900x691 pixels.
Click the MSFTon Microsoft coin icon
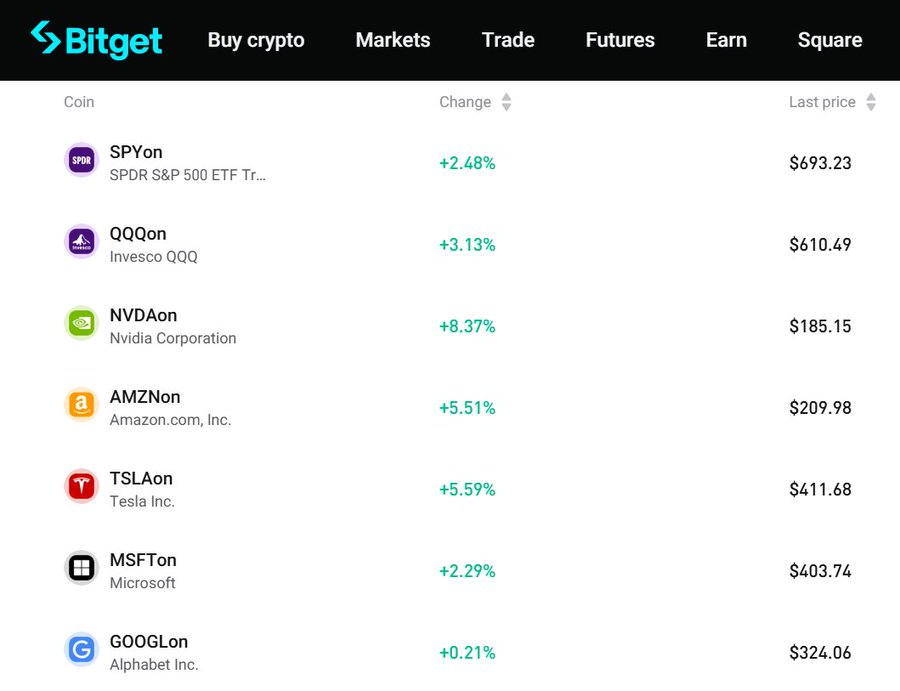pyautogui.click(x=81, y=568)
